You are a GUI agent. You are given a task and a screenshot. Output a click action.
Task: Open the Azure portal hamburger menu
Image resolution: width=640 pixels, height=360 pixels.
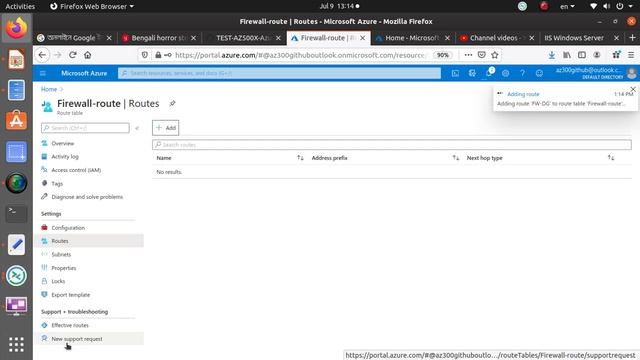[x=43, y=73]
